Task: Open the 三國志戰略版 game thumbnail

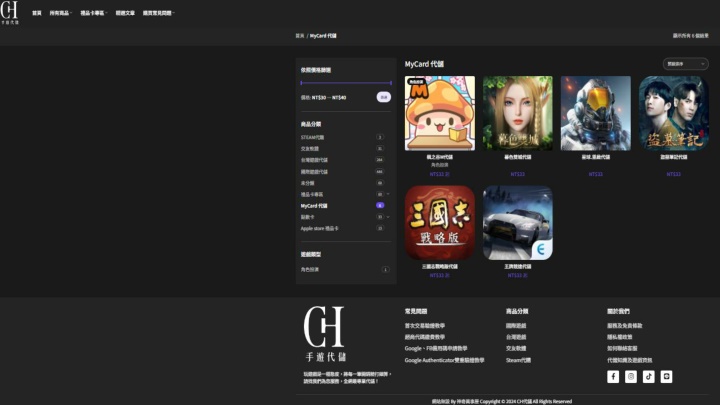Action: pos(439,223)
